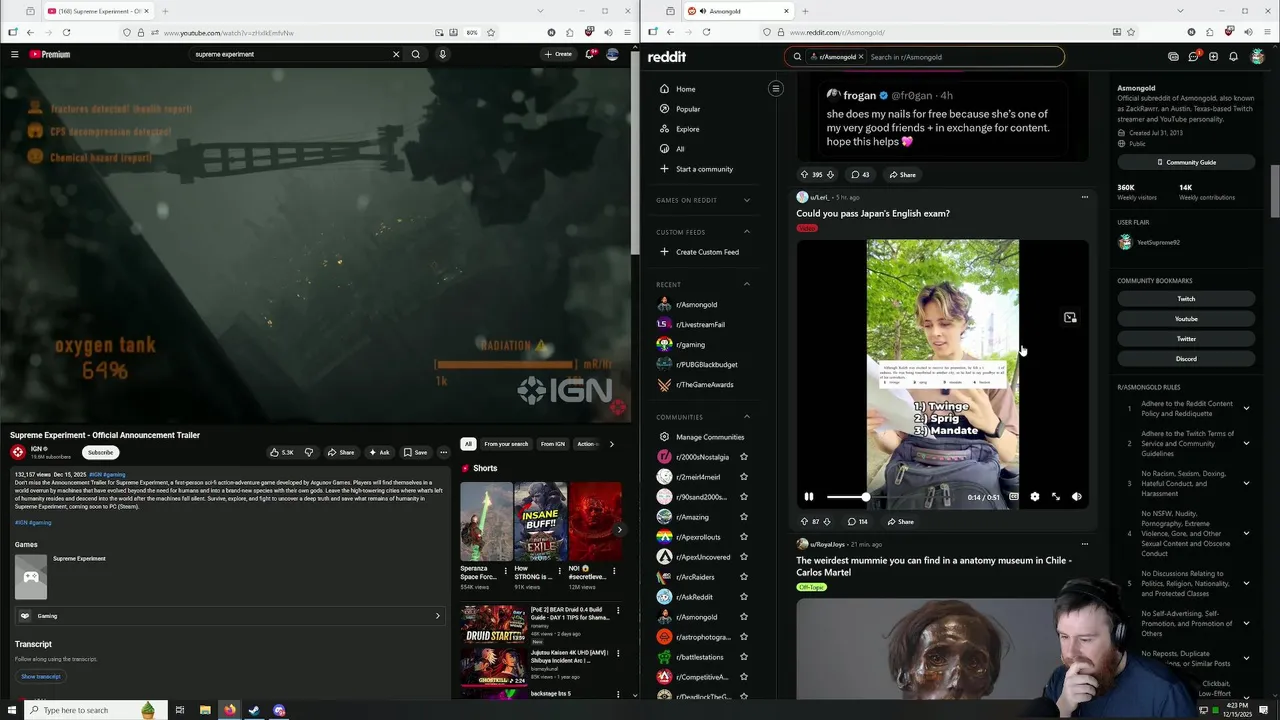Toggle captions on the reddit video
1280x720 pixels.
pyautogui.click(x=1013, y=497)
